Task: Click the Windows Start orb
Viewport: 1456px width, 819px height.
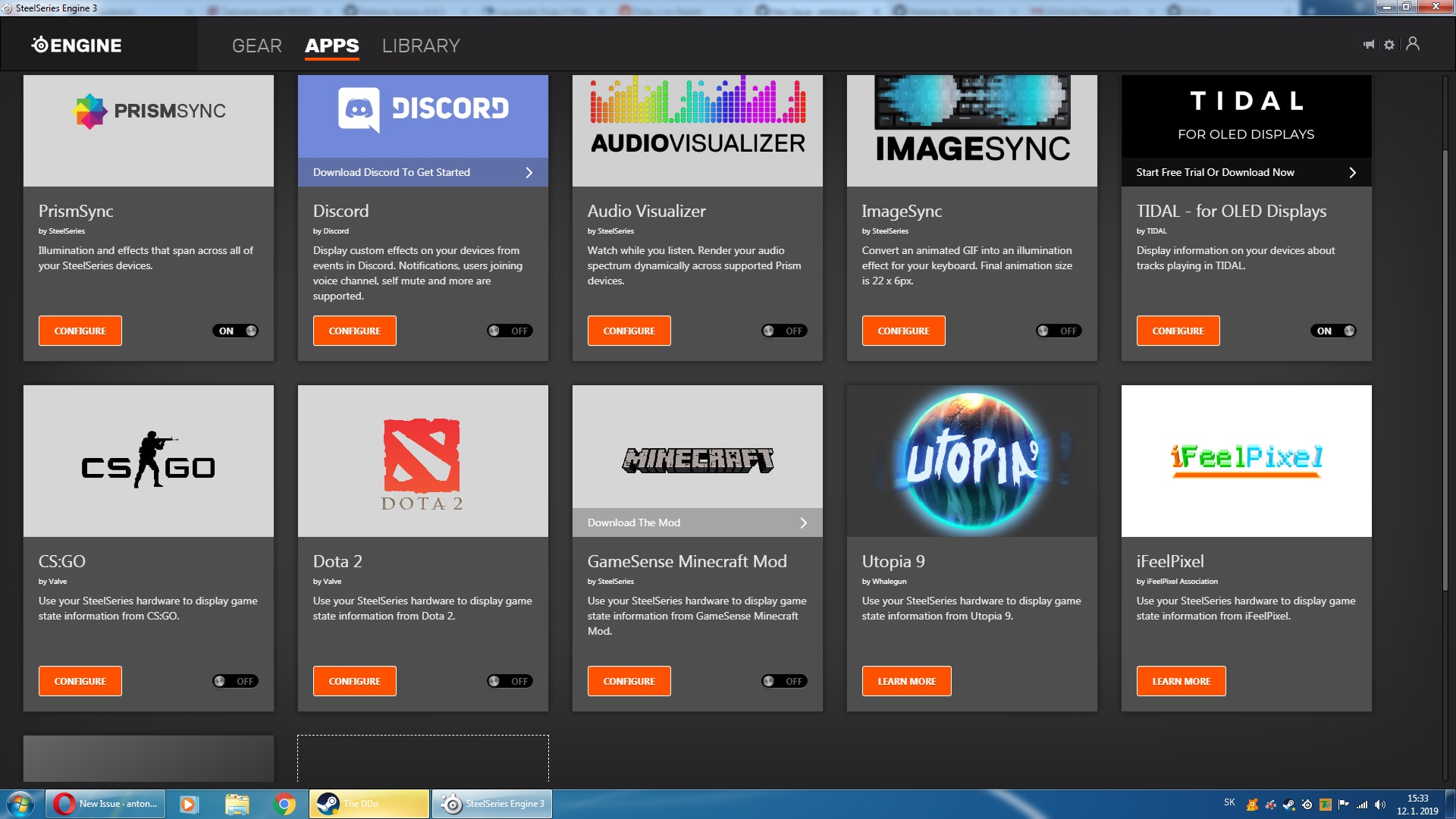Action: pos(20,804)
